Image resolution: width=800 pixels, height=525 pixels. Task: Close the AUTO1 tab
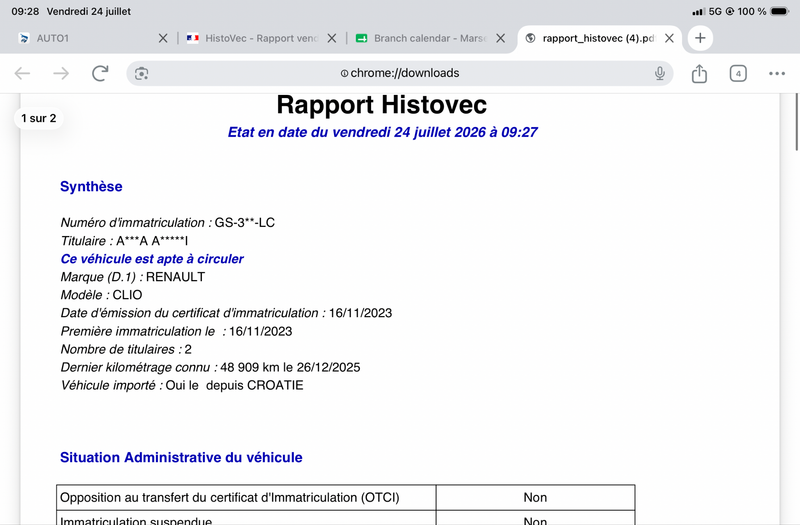163,38
